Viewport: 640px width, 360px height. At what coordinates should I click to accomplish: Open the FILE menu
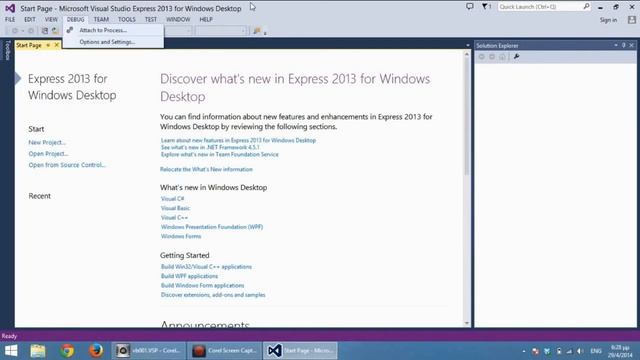(10, 19)
